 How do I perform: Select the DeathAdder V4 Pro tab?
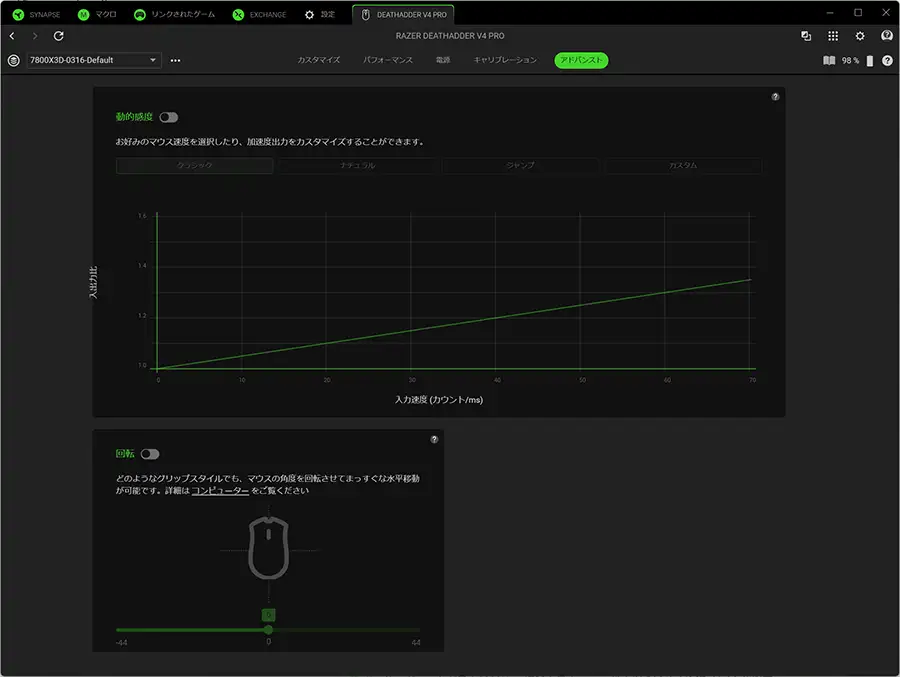[x=404, y=15]
